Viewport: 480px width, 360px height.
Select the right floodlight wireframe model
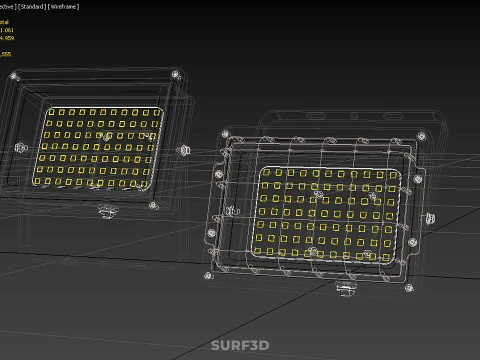click(325, 203)
